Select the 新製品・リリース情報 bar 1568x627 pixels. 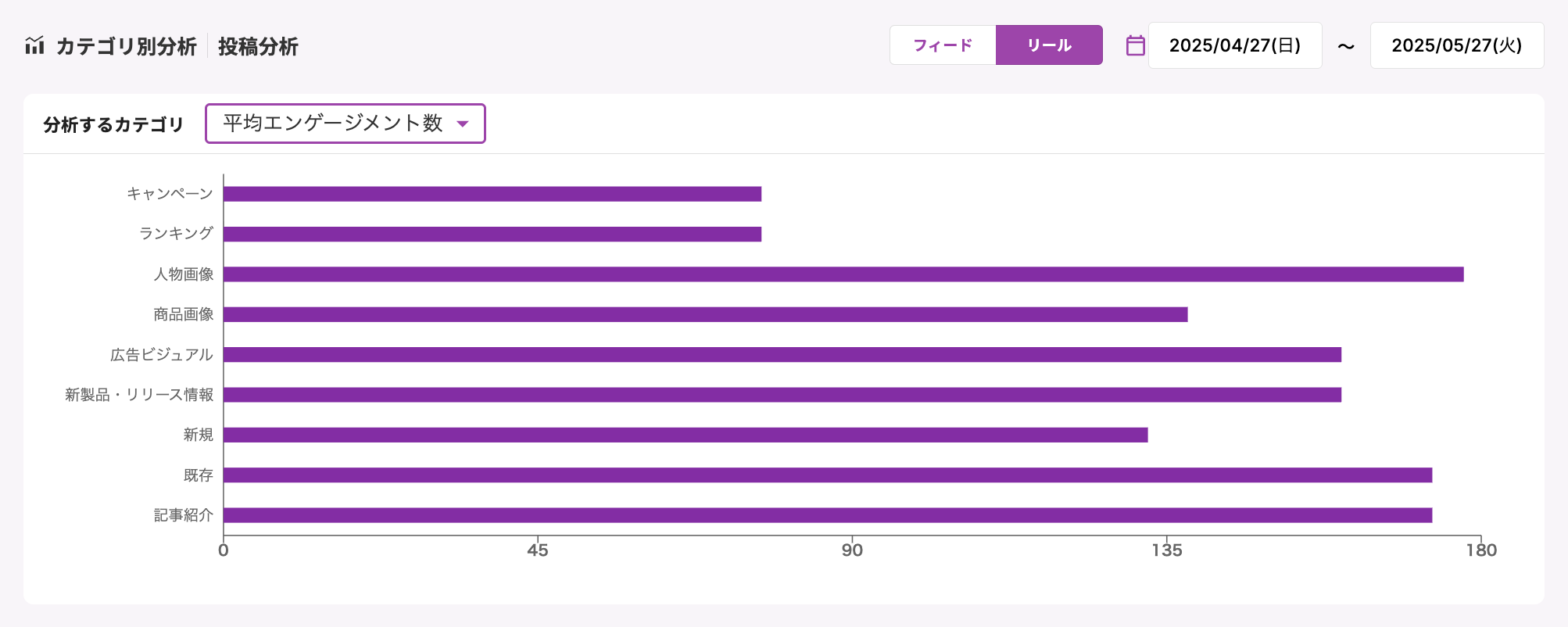coord(782,395)
